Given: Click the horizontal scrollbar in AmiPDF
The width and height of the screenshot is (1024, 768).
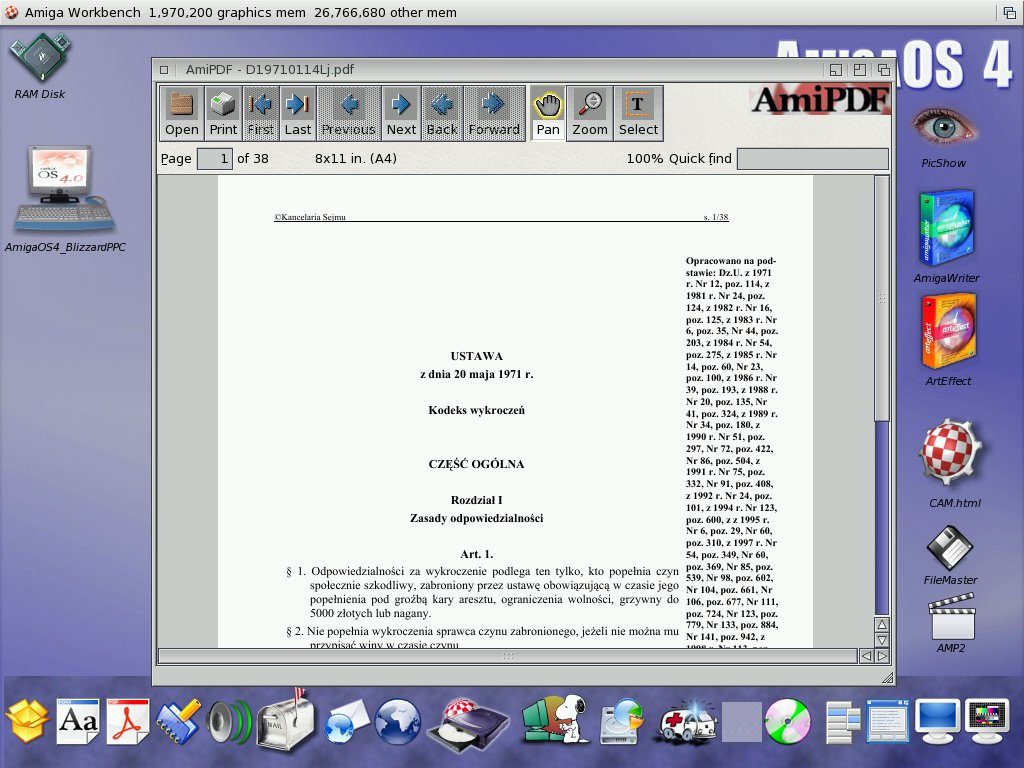Looking at the screenshot, I should click(507, 656).
